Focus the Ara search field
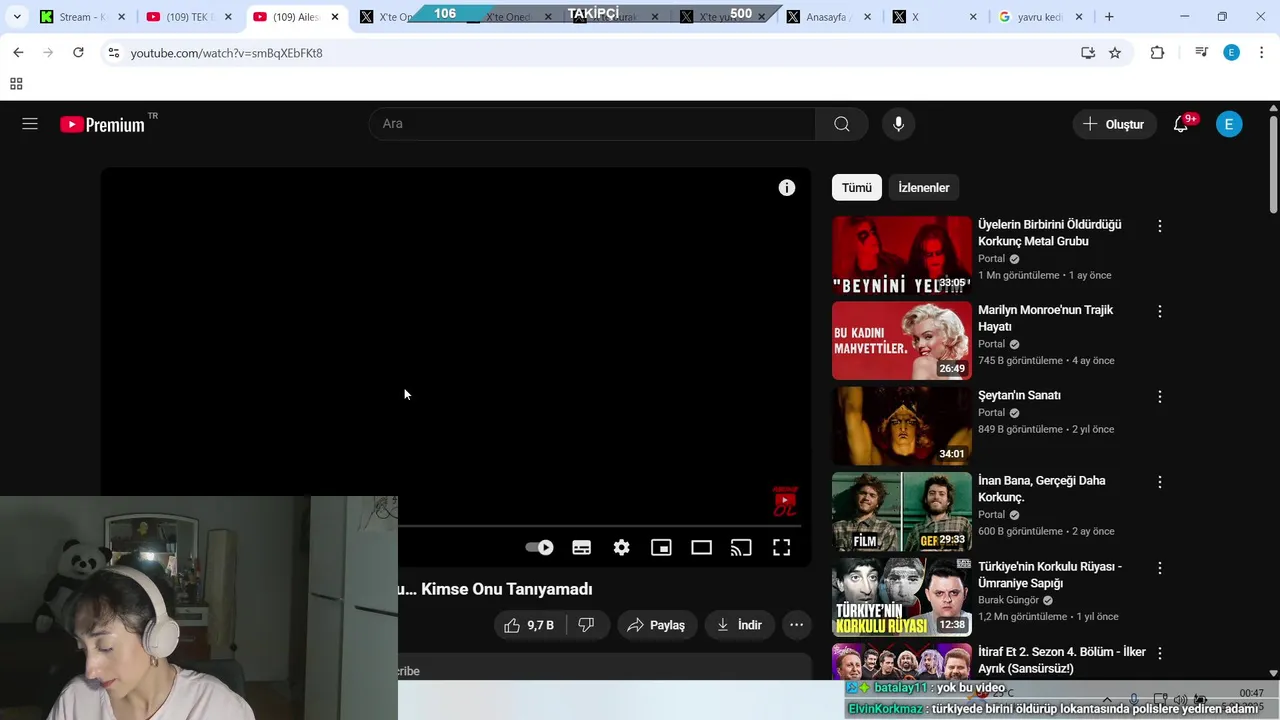This screenshot has width=1280, height=720. pyautogui.click(x=592, y=124)
